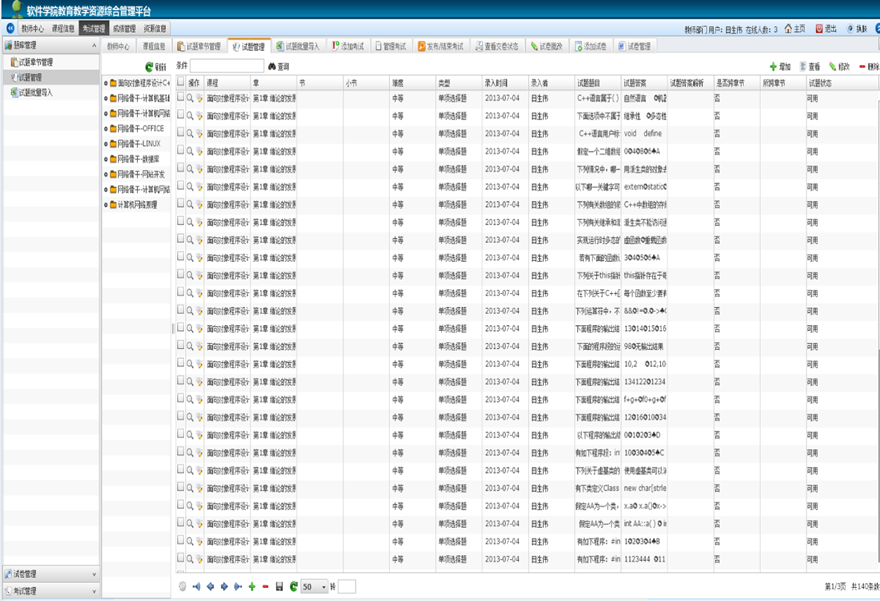Image resolution: width=880 pixels, height=601 pixels.
Task: Click edit pencil icon in second table row
Action: tap(199, 116)
